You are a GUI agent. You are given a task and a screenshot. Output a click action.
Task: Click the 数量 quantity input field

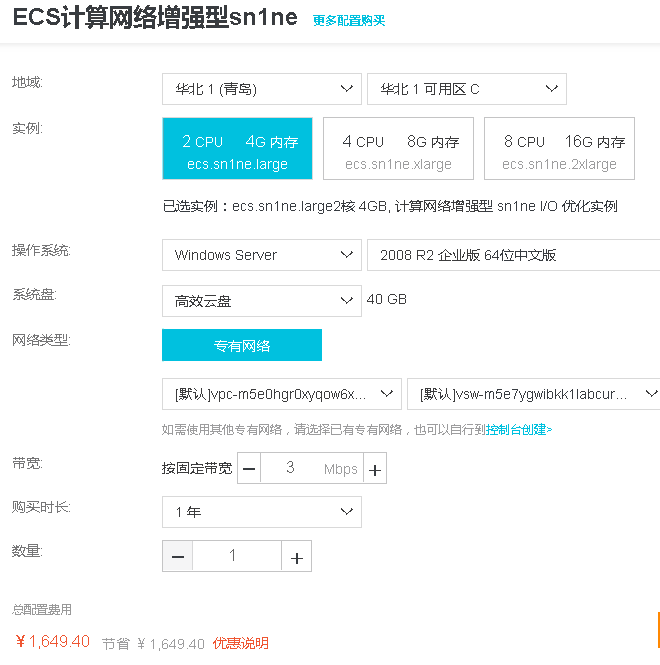coord(237,556)
